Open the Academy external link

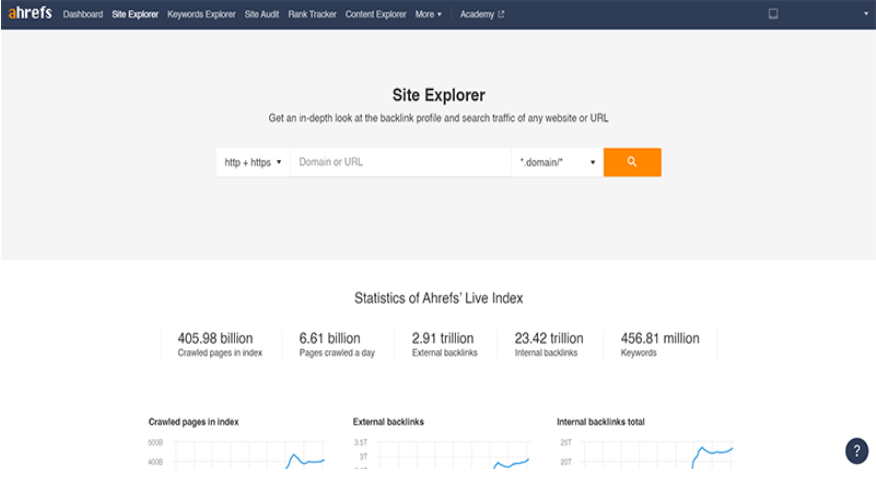pos(482,15)
